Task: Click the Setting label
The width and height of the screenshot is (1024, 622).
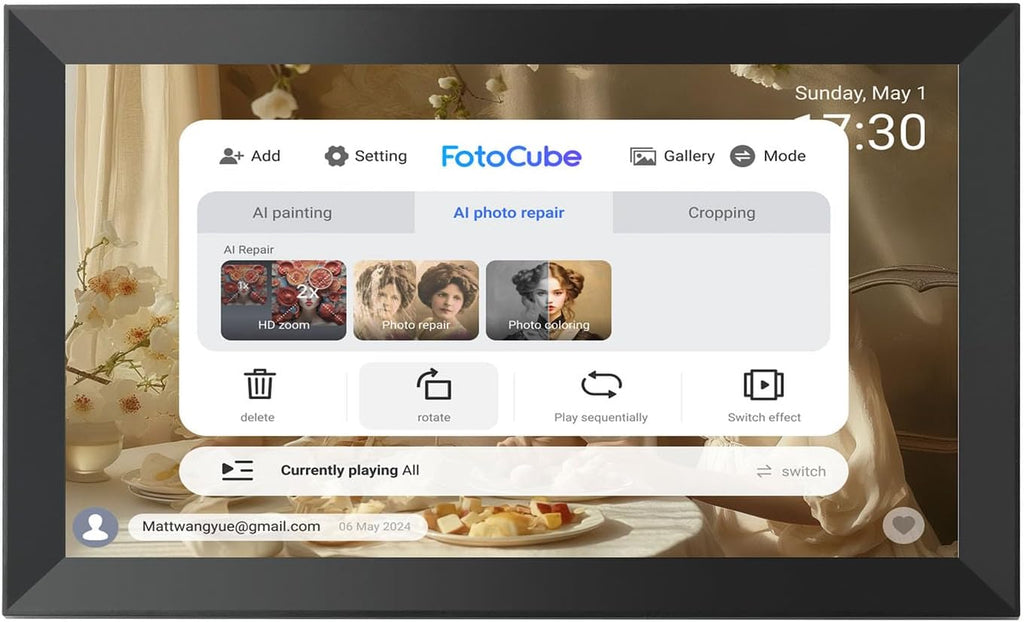Action: click(x=381, y=156)
